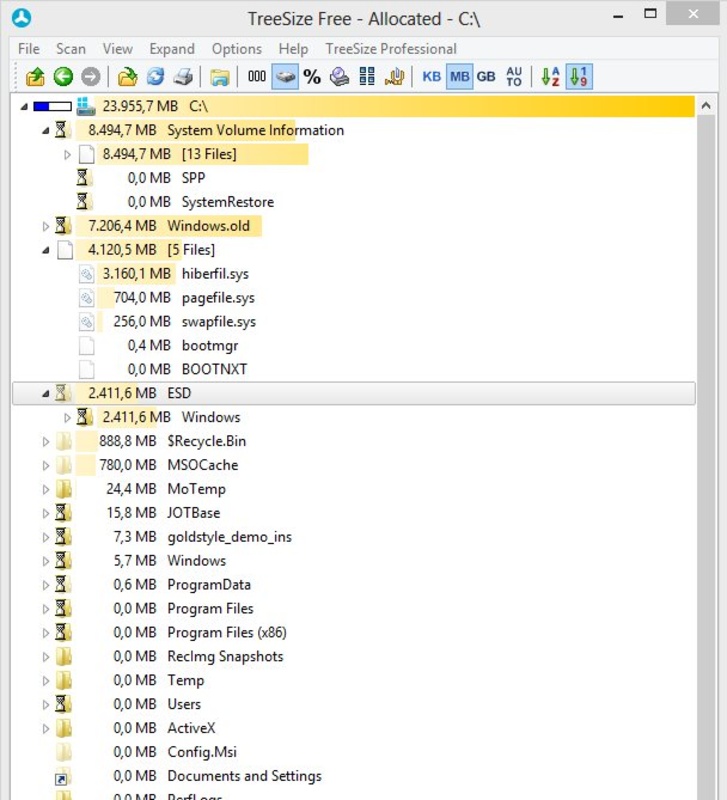Collapse the [5 Files] group
Viewport: 727px width, 800px height.
pyautogui.click(x=45, y=250)
